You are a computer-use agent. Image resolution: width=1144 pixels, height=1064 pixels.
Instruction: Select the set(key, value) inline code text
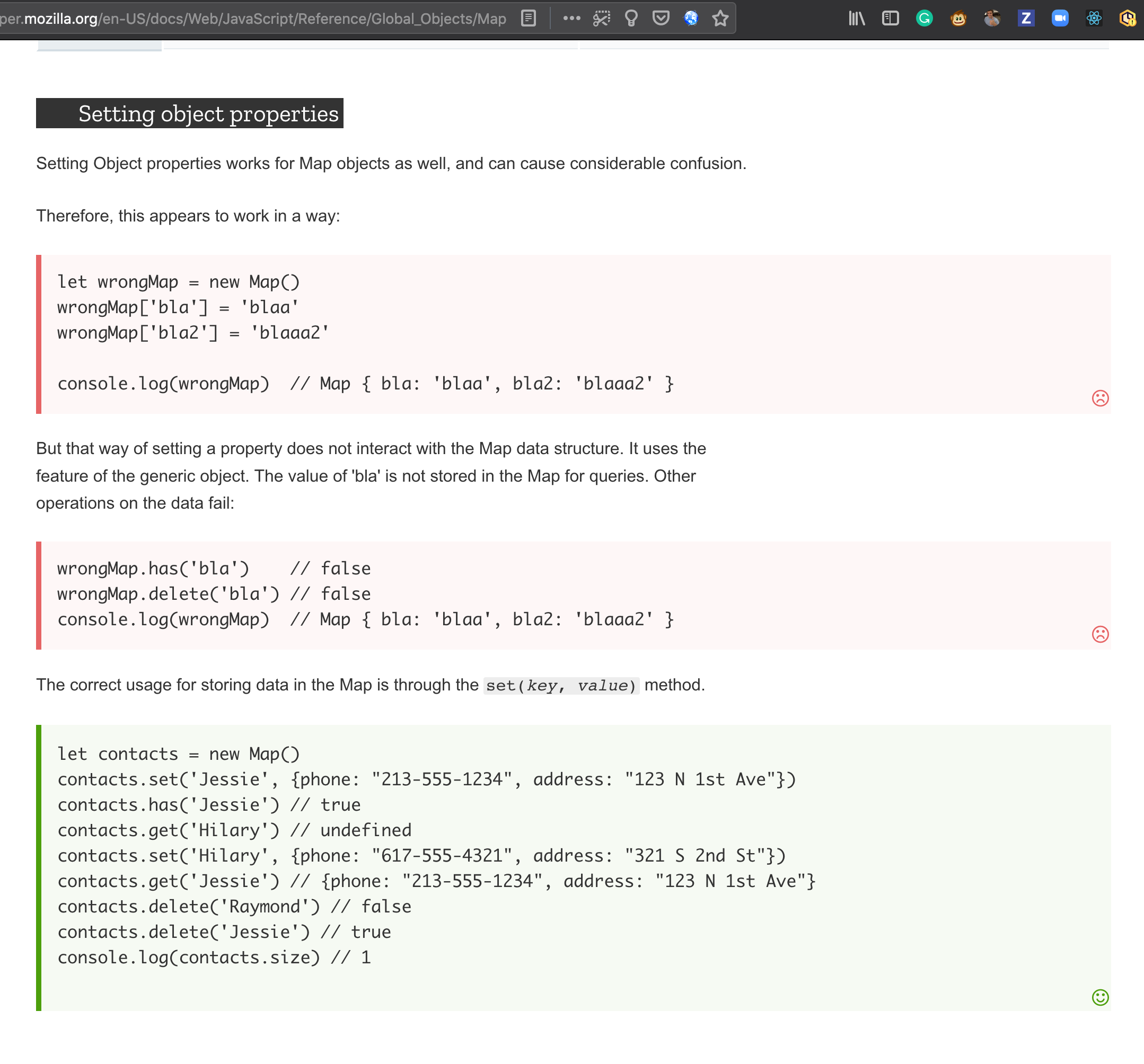(560, 685)
